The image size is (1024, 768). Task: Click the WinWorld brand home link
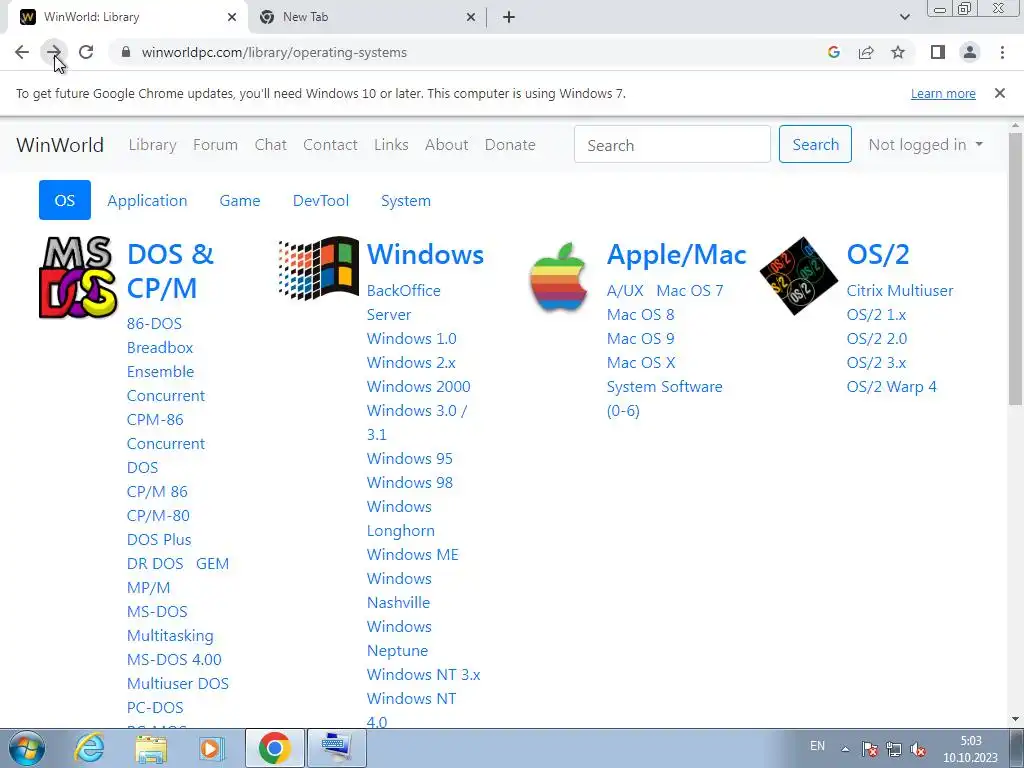click(x=60, y=144)
